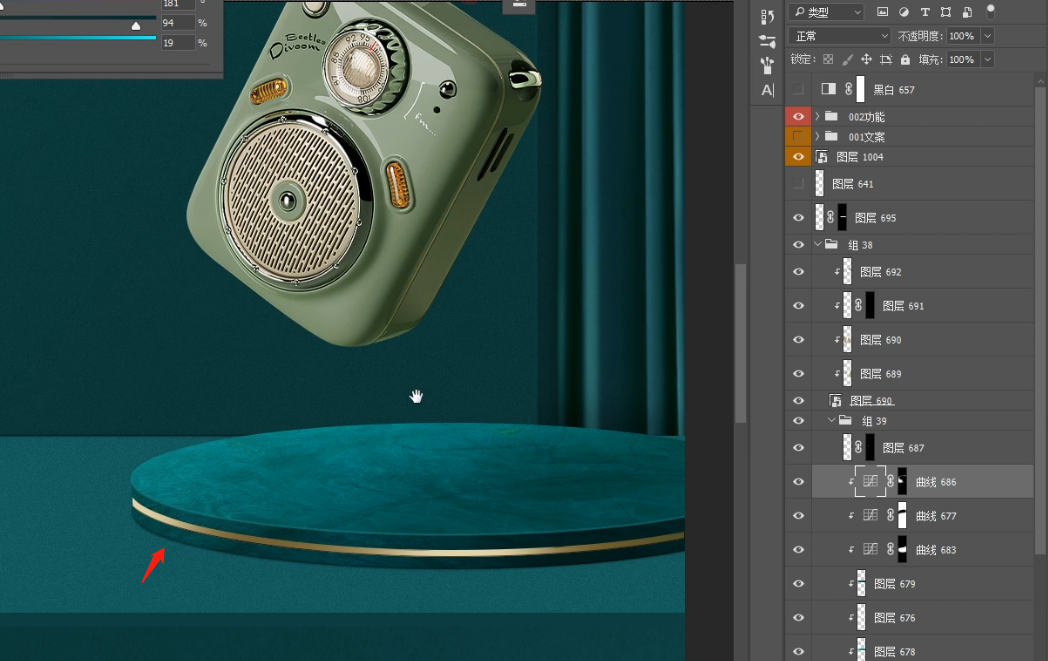Hide the 002功能 group
The width and height of the screenshot is (1048, 661).
click(x=798, y=116)
